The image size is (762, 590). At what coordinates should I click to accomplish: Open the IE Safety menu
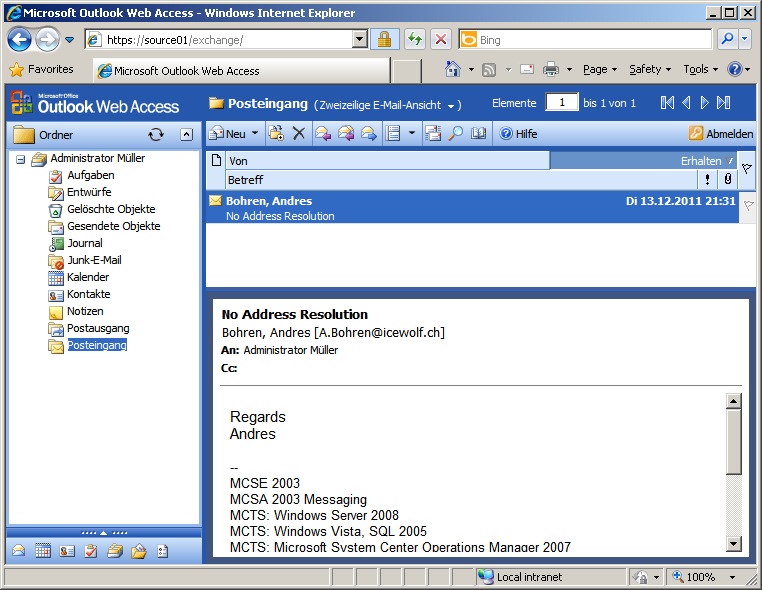650,69
